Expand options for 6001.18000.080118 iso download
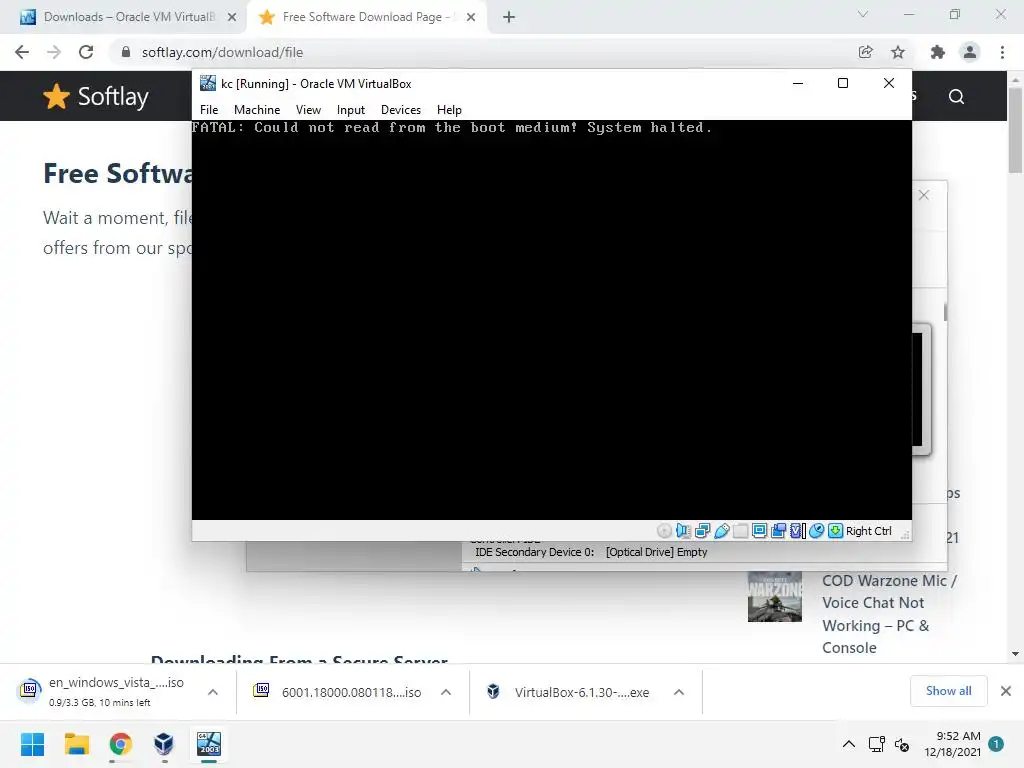This screenshot has width=1024, height=768. [x=446, y=692]
